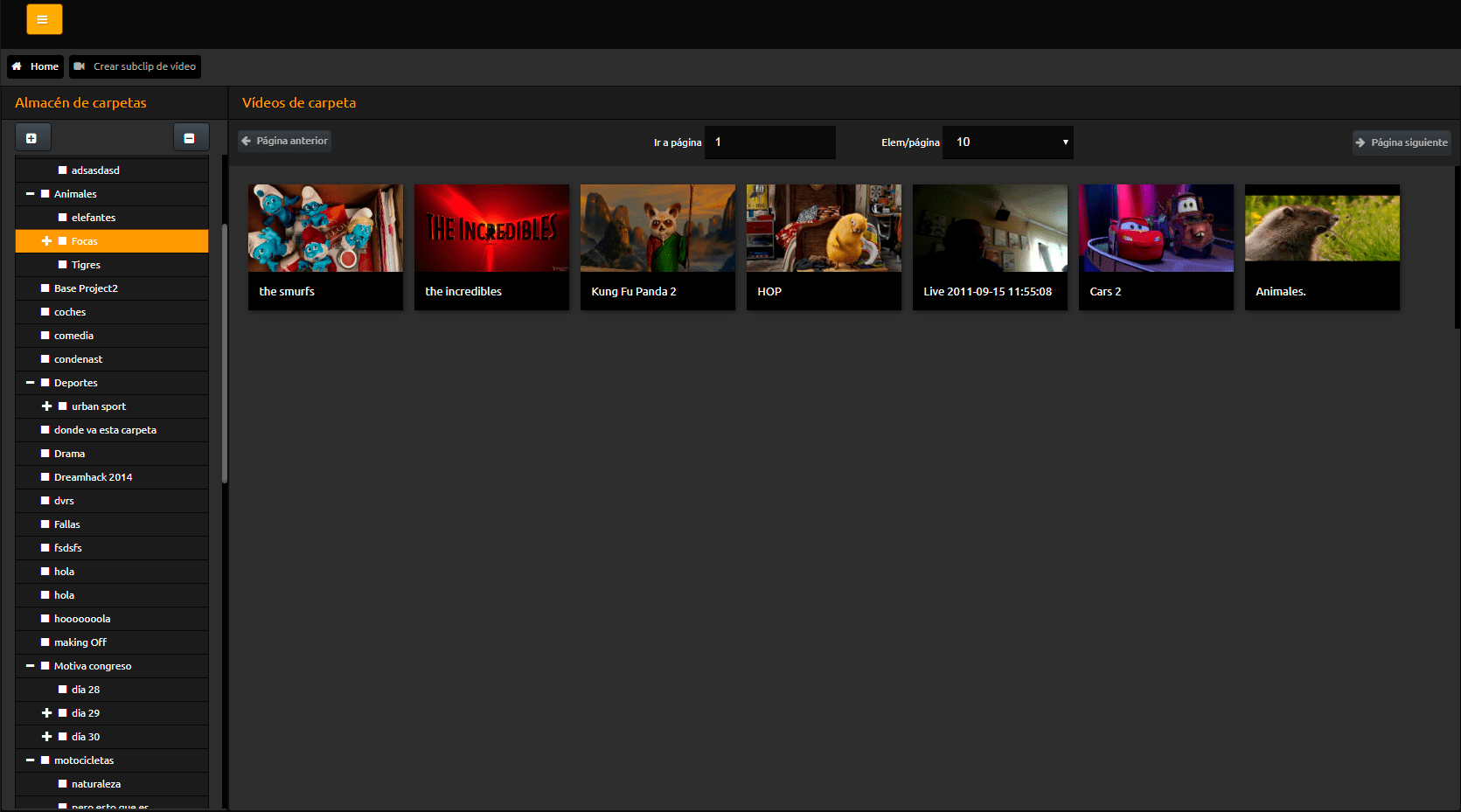Click the folder tree scrollbar
Viewport: 1461px width, 812px height.
point(225,354)
